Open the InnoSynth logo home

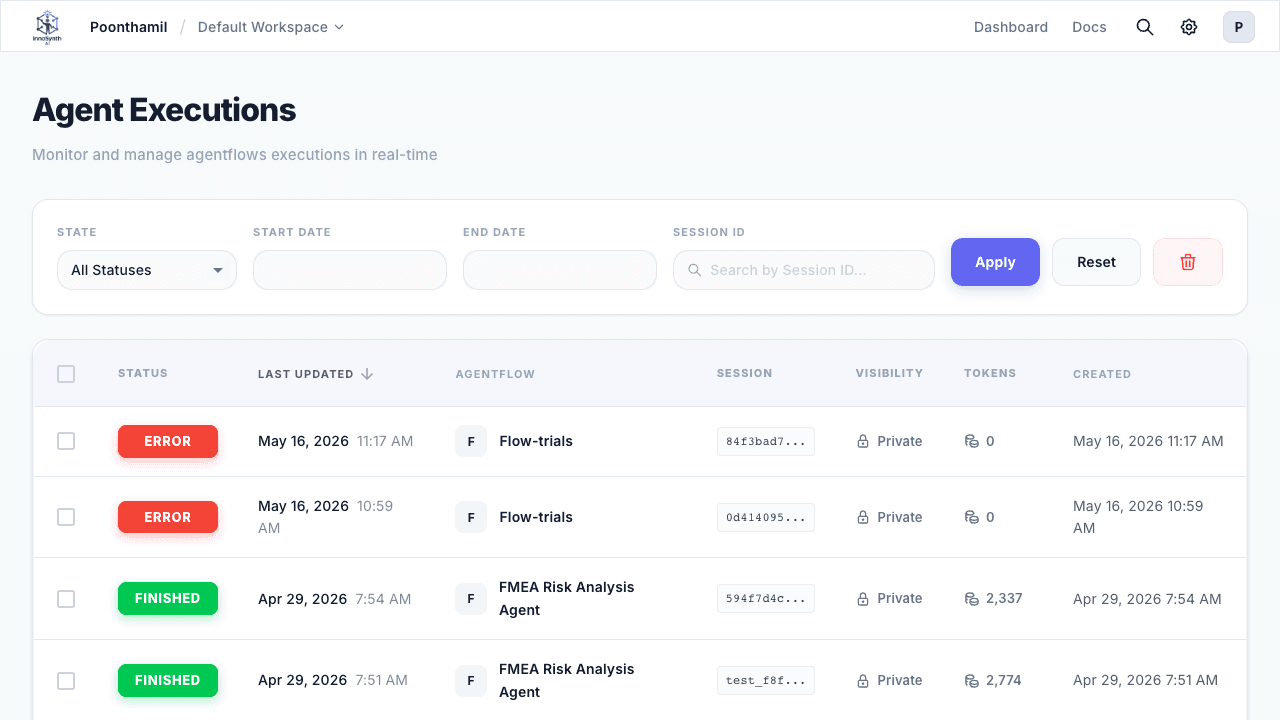click(x=47, y=27)
